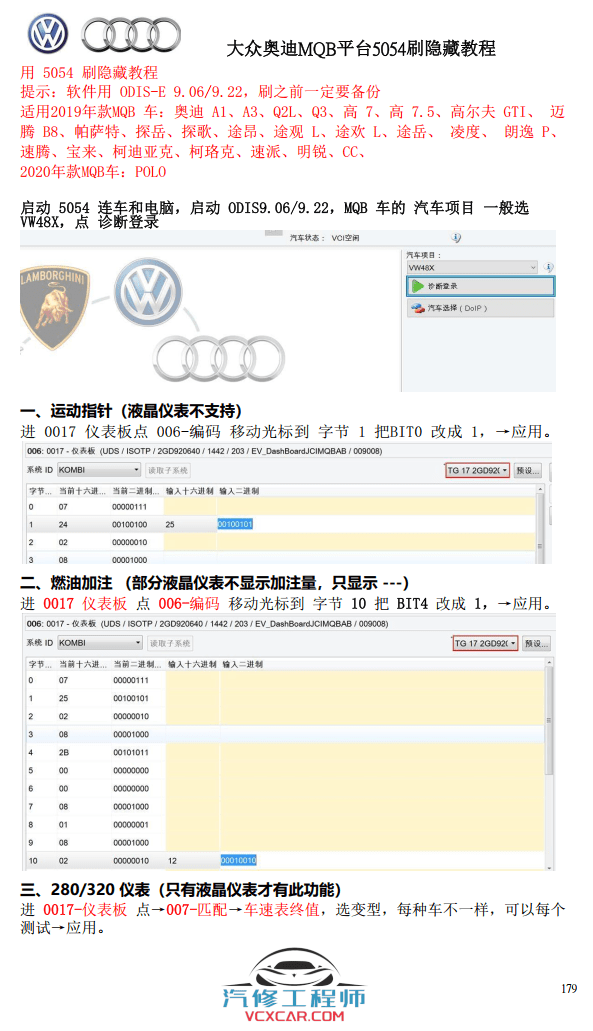Click the 输入十六进制 column header in second table
The image size is (593, 1031).
(192, 664)
